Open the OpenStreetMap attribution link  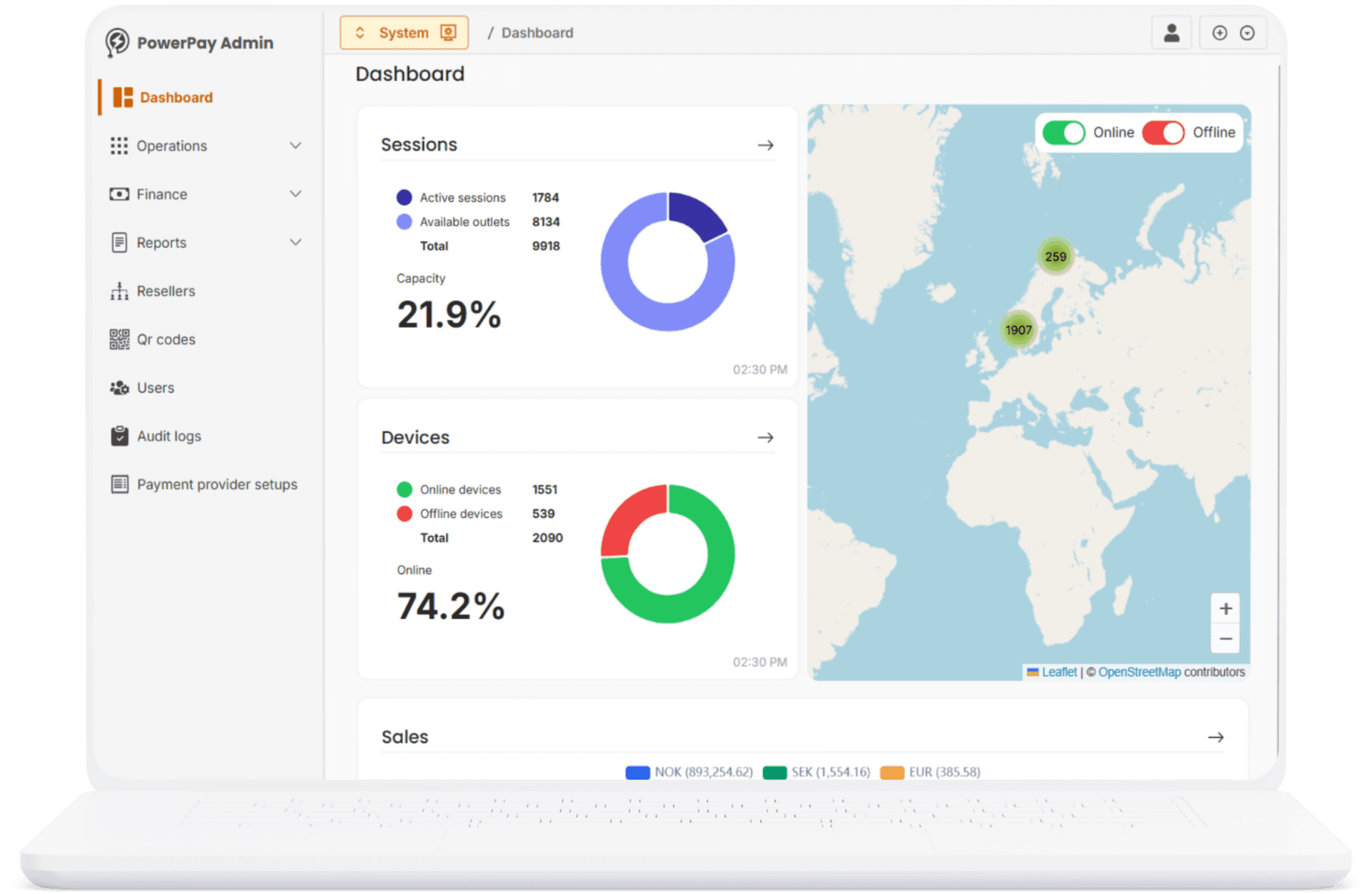[x=1140, y=672]
